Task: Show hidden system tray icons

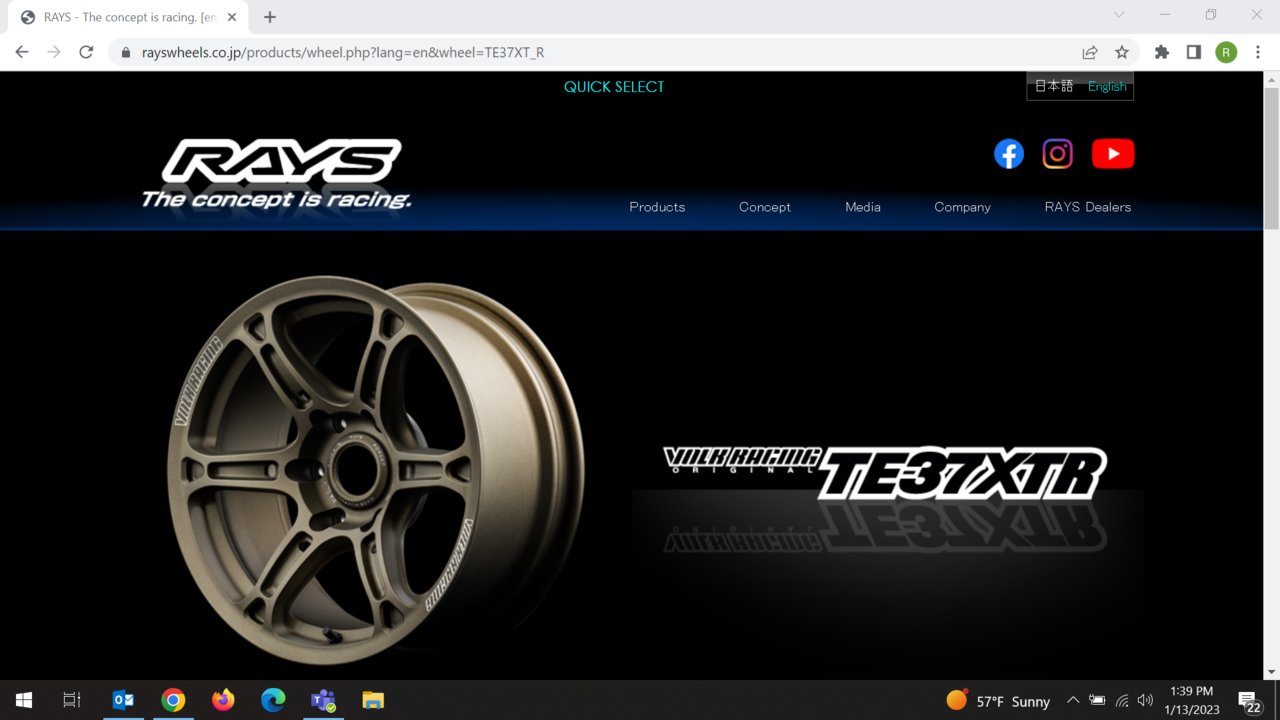Action: (1073, 700)
